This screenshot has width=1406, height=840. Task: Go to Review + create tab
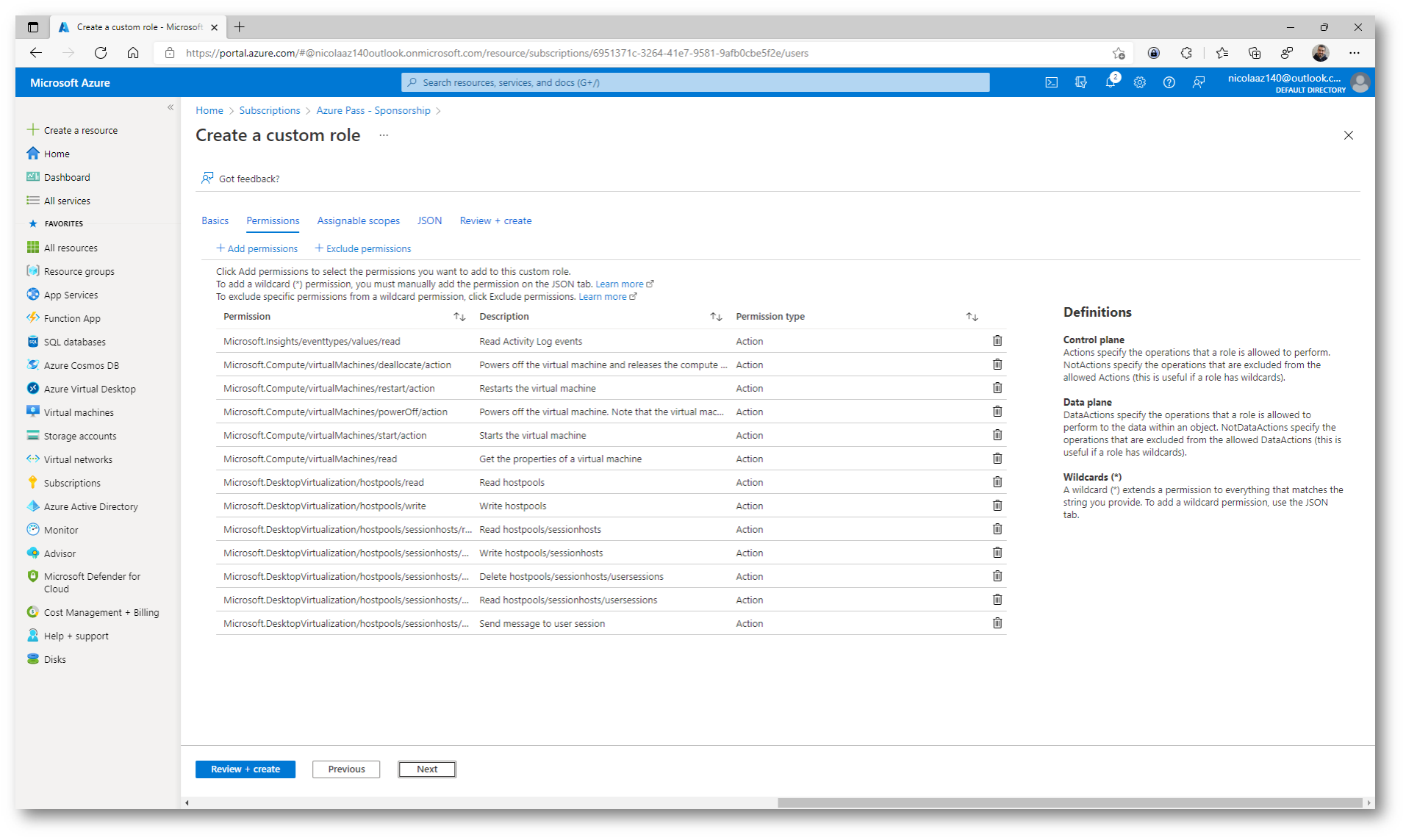pos(495,220)
